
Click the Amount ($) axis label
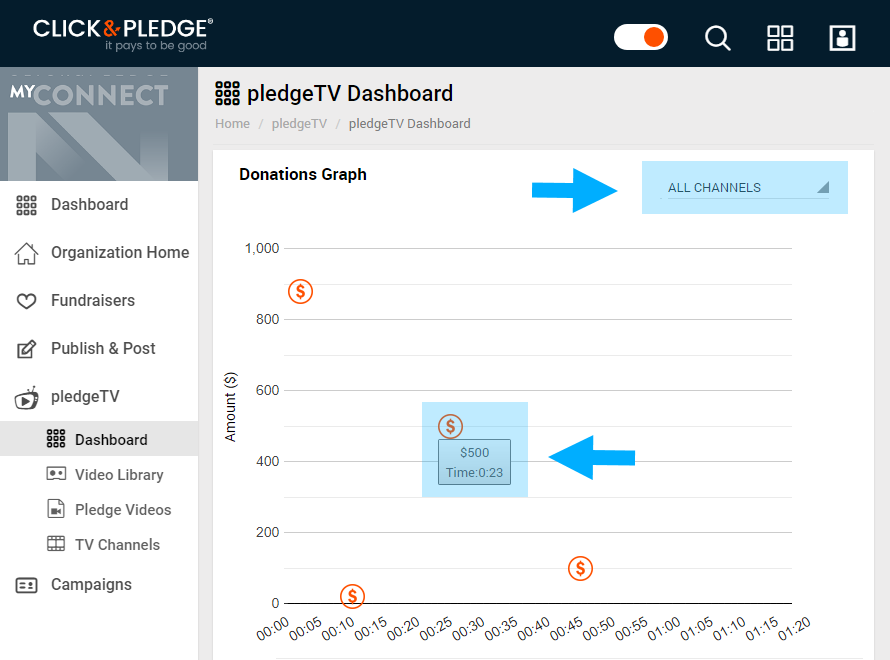click(x=230, y=407)
